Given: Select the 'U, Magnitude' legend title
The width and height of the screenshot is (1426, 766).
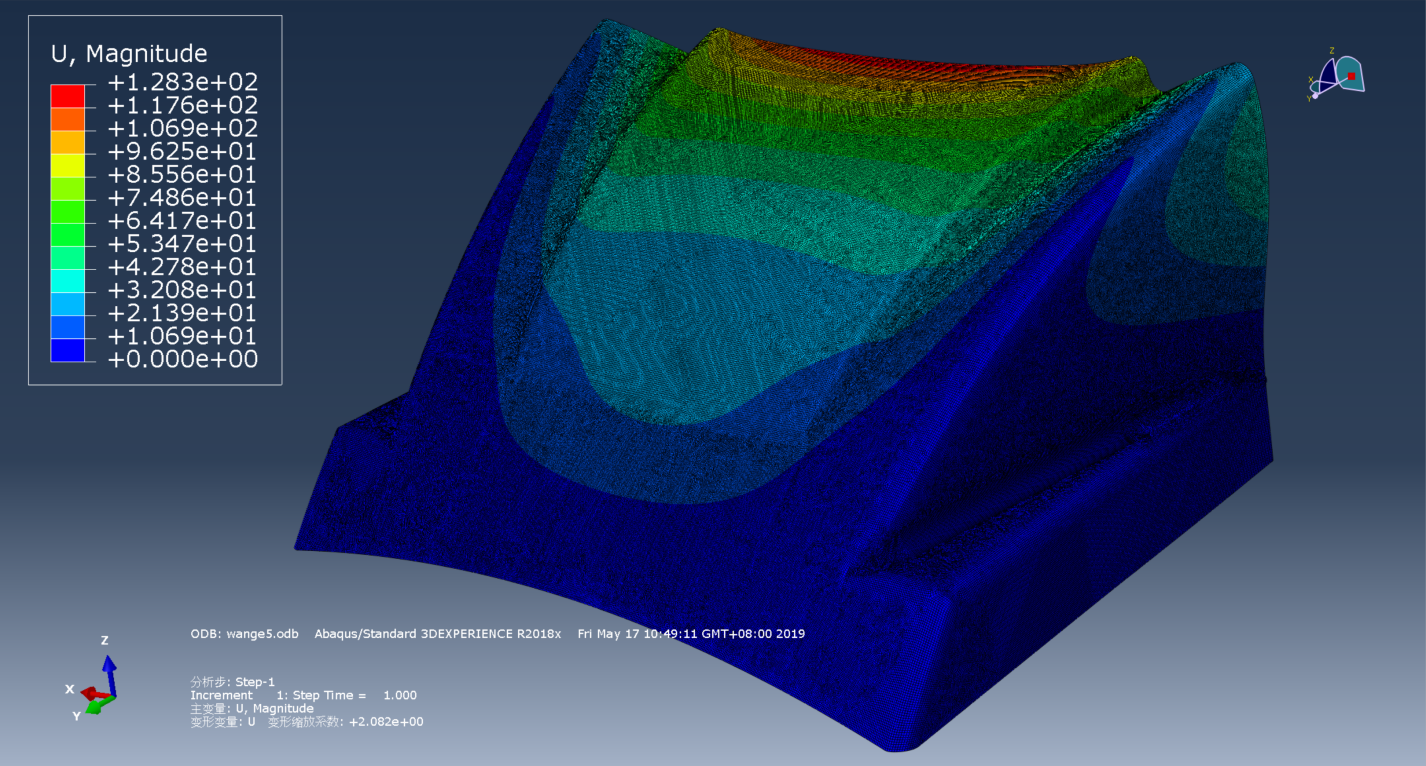Looking at the screenshot, I should click(x=129, y=54).
